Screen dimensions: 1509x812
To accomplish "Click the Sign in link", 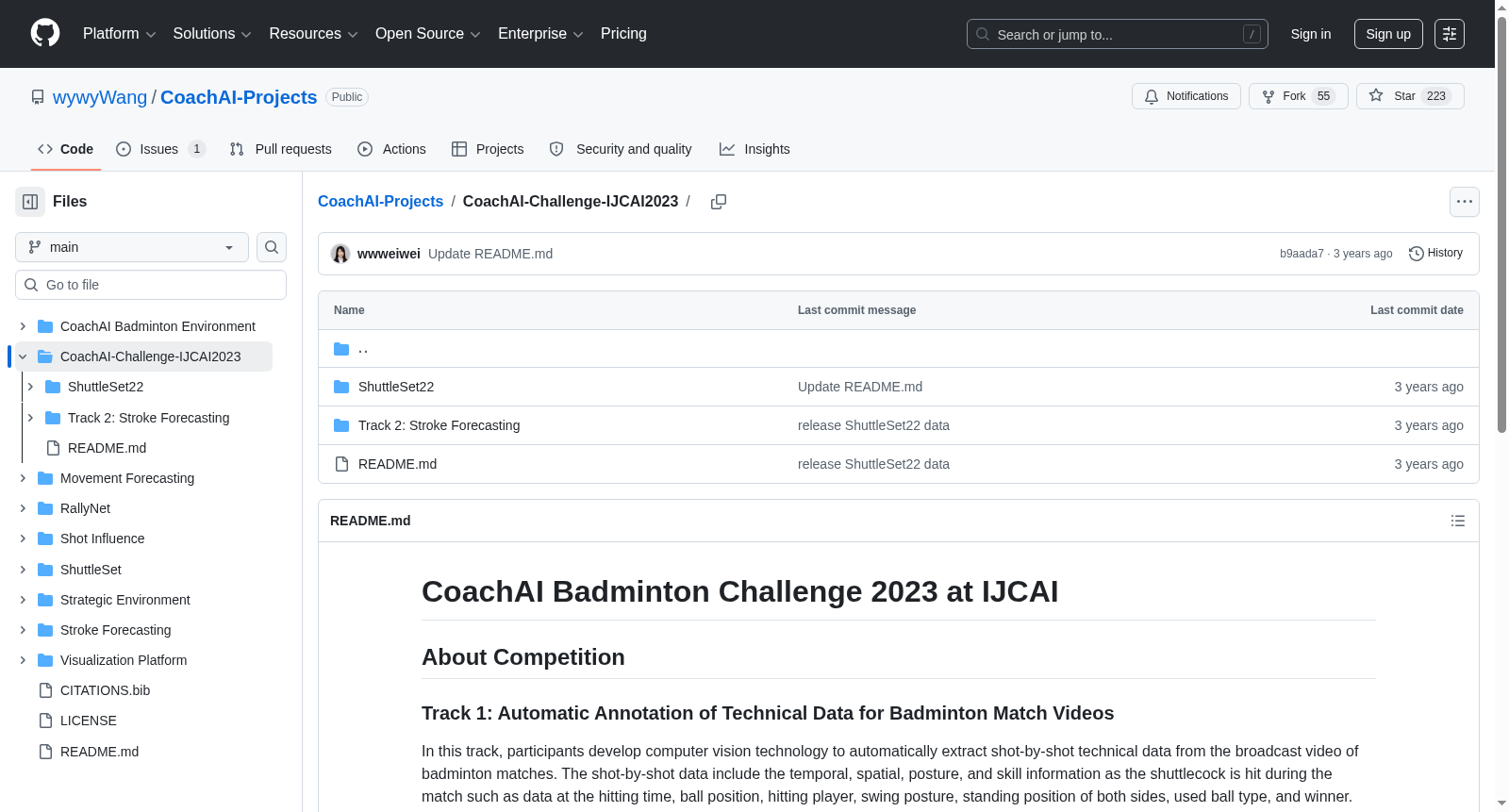I will (x=1311, y=34).
